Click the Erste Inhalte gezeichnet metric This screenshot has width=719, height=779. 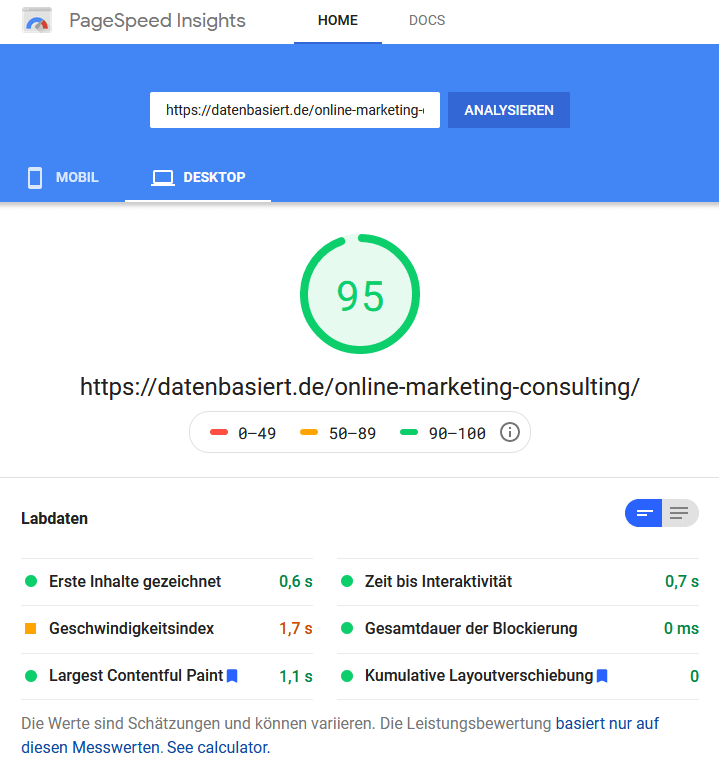pyautogui.click(x=167, y=581)
